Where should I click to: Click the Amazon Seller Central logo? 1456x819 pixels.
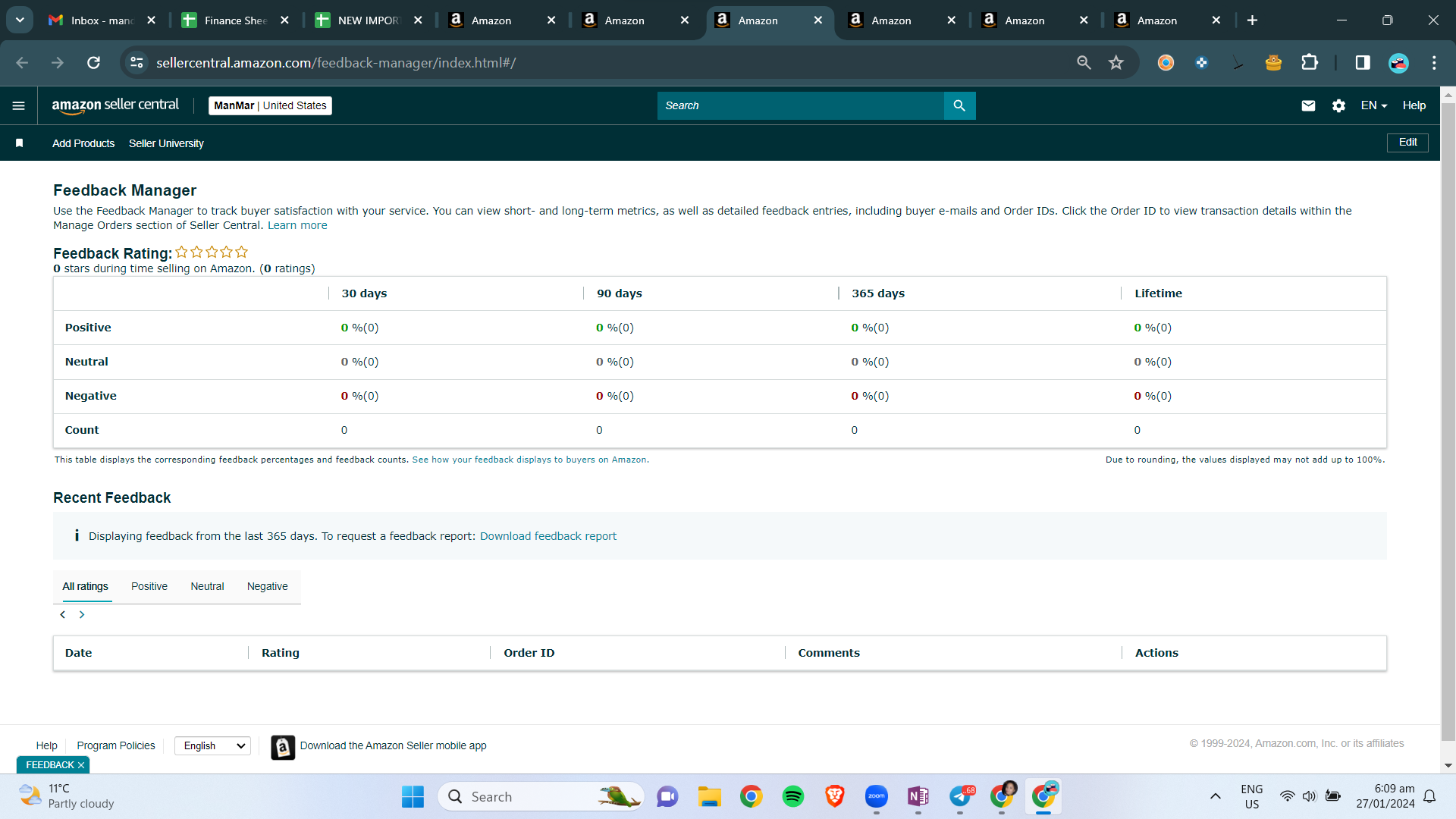tap(115, 105)
